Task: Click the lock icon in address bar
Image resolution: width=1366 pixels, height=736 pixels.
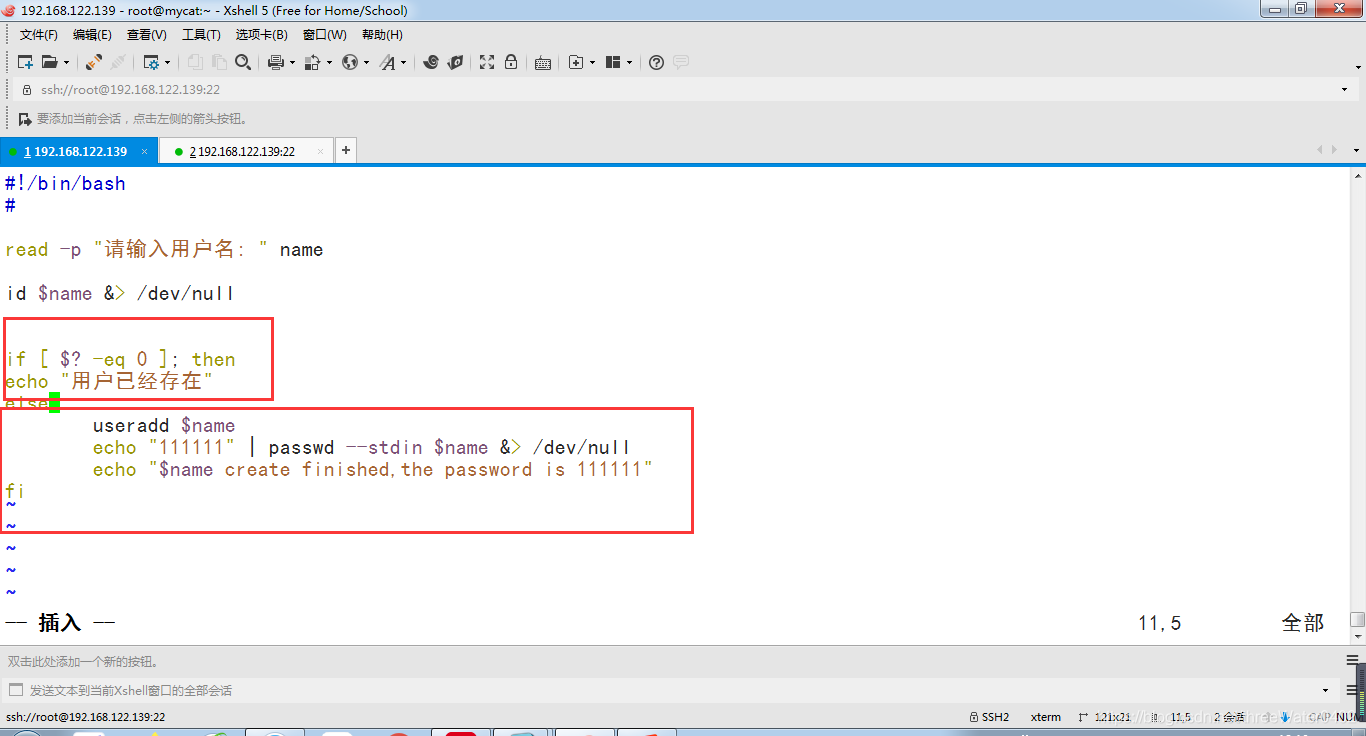Action: [27, 89]
